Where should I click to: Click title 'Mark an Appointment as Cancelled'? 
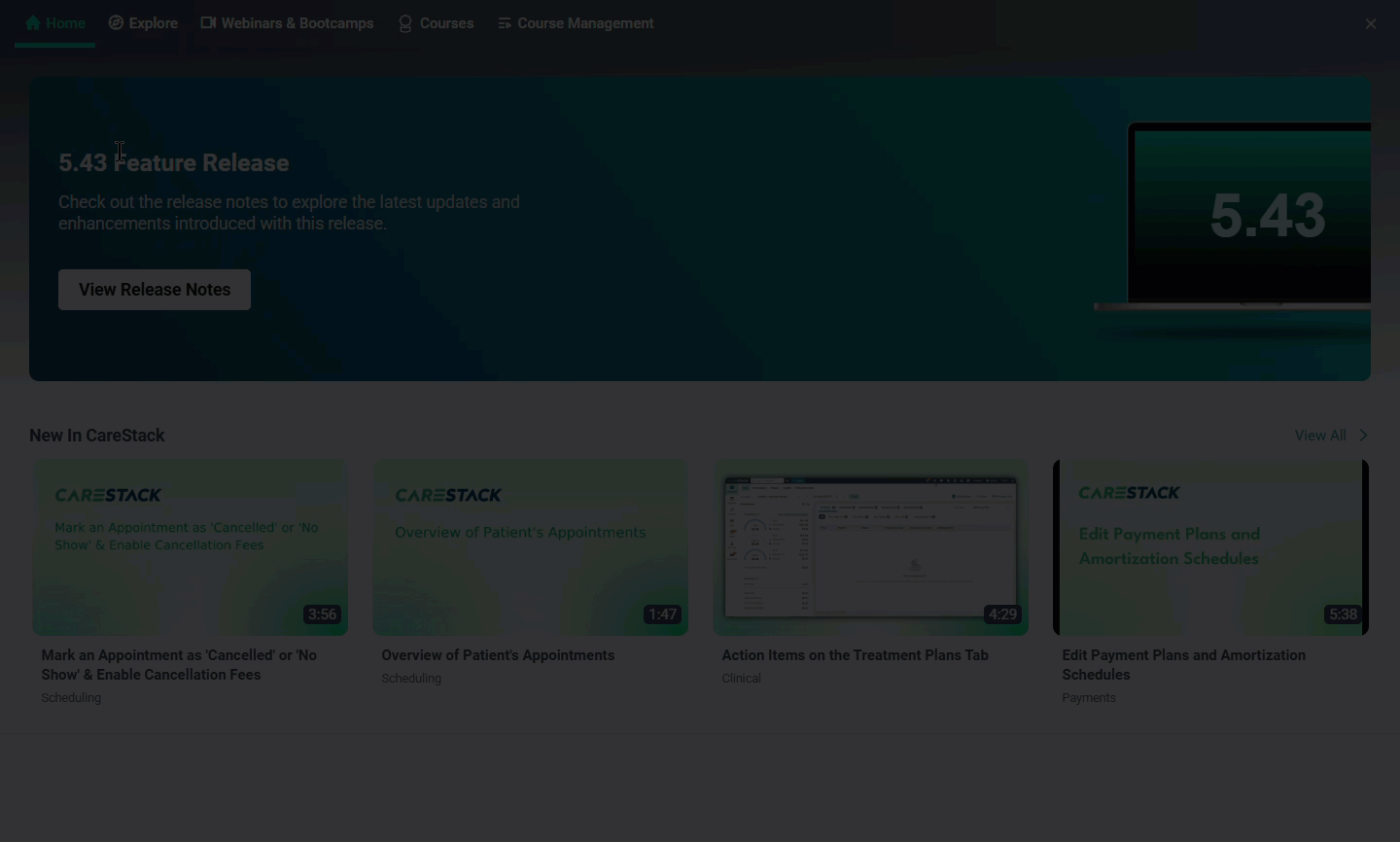(x=179, y=665)
